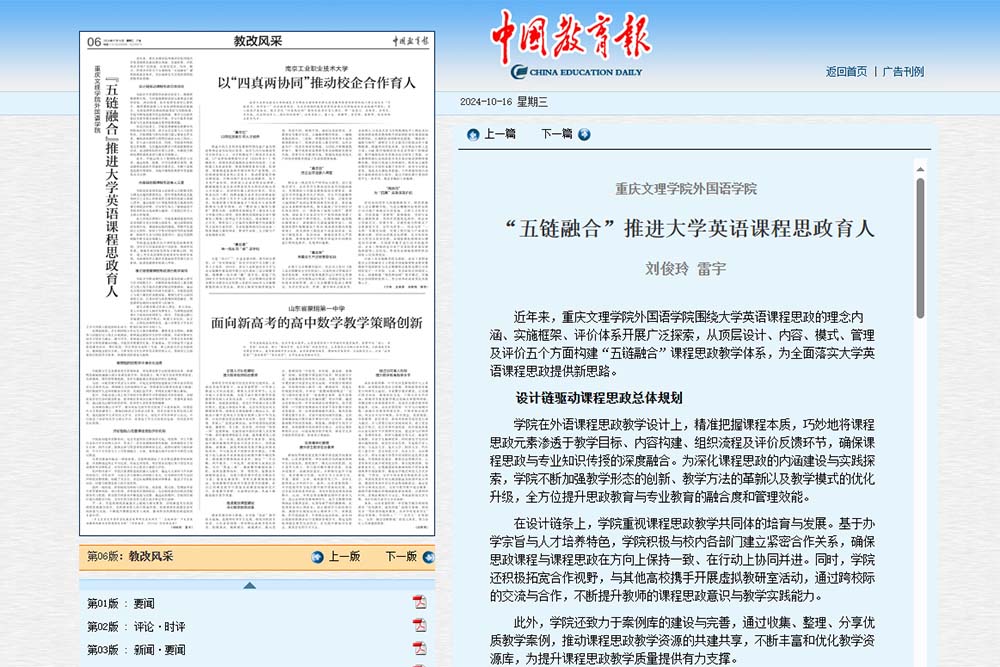Click the next article (下一篇) arrow icon

(584, 134)
